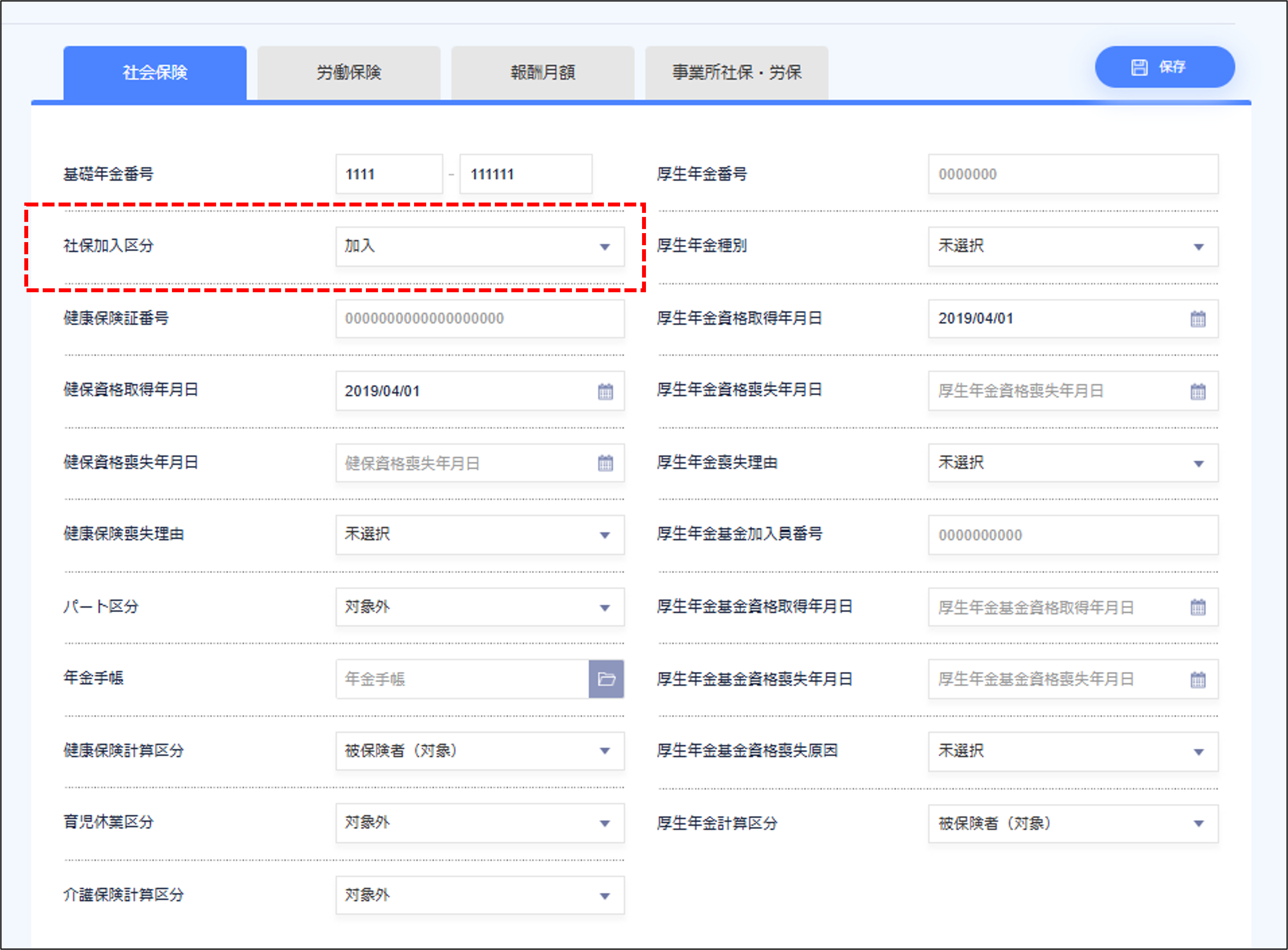Click the floppy disk save icon

(x=1140, y=67)
